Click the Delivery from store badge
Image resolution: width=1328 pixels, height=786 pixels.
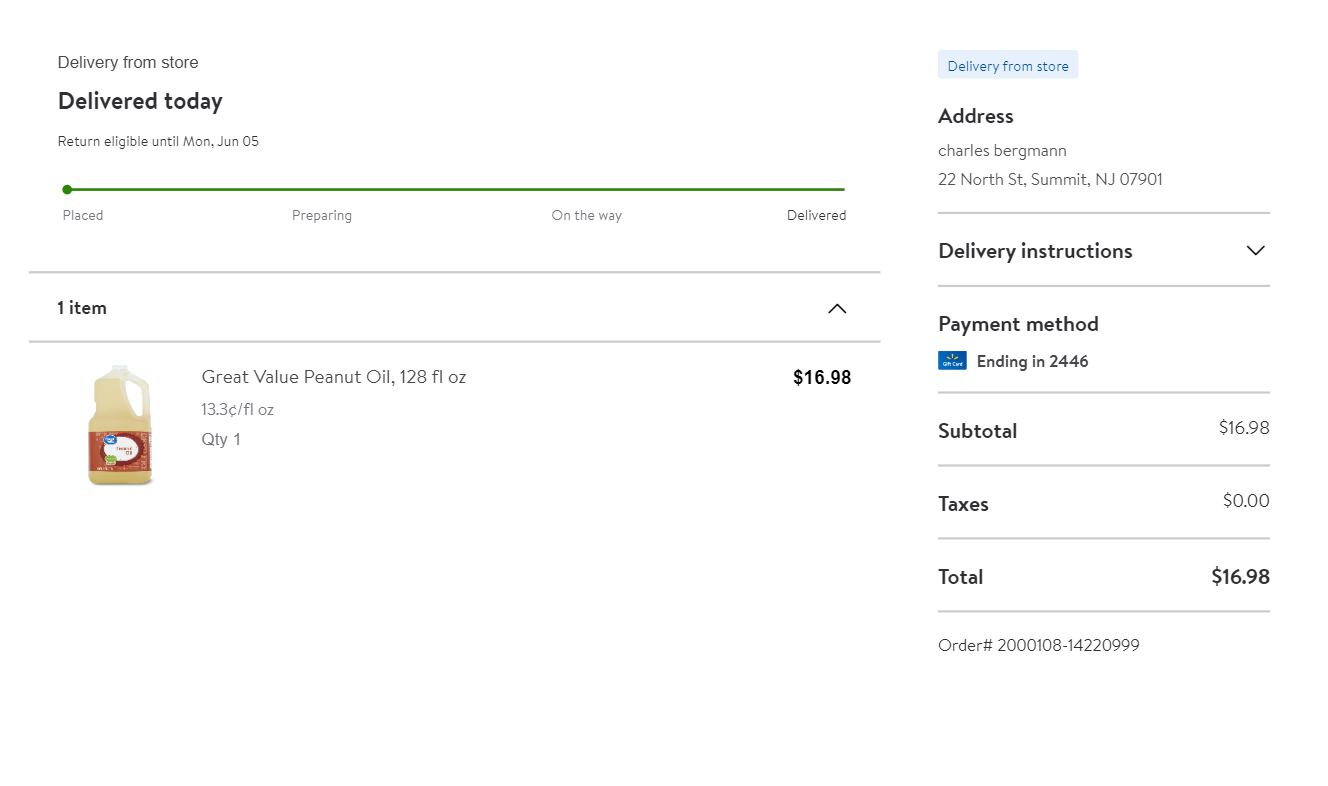pyautogui.click(x=1007, y=66)
